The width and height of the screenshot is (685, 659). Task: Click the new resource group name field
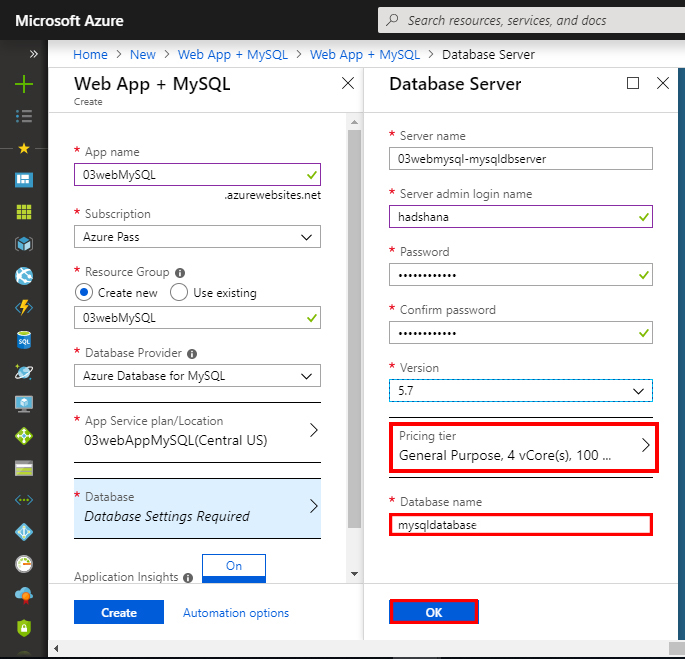tap(197, 318)
